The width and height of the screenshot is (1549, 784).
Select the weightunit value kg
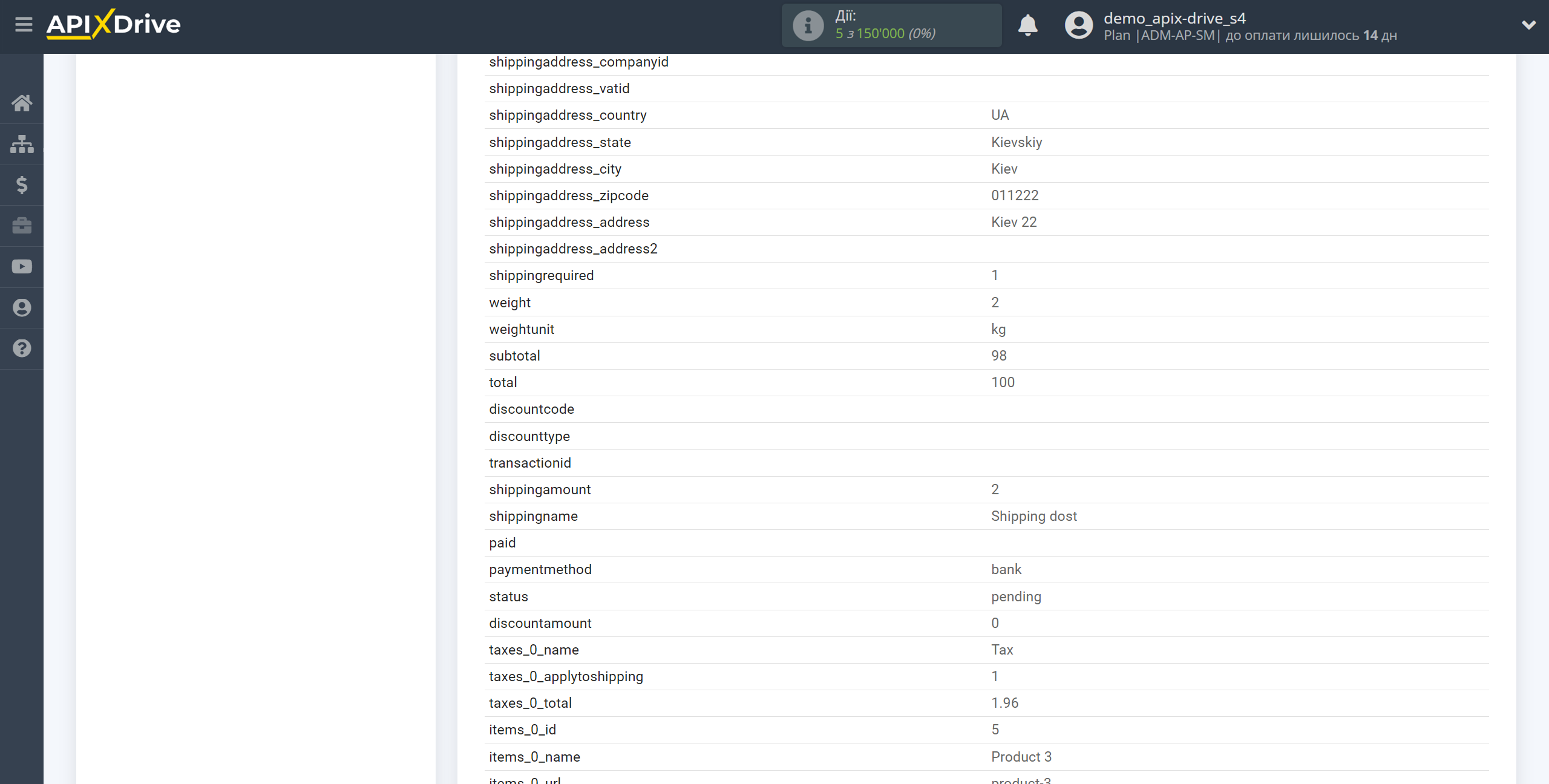click(998, 329)
